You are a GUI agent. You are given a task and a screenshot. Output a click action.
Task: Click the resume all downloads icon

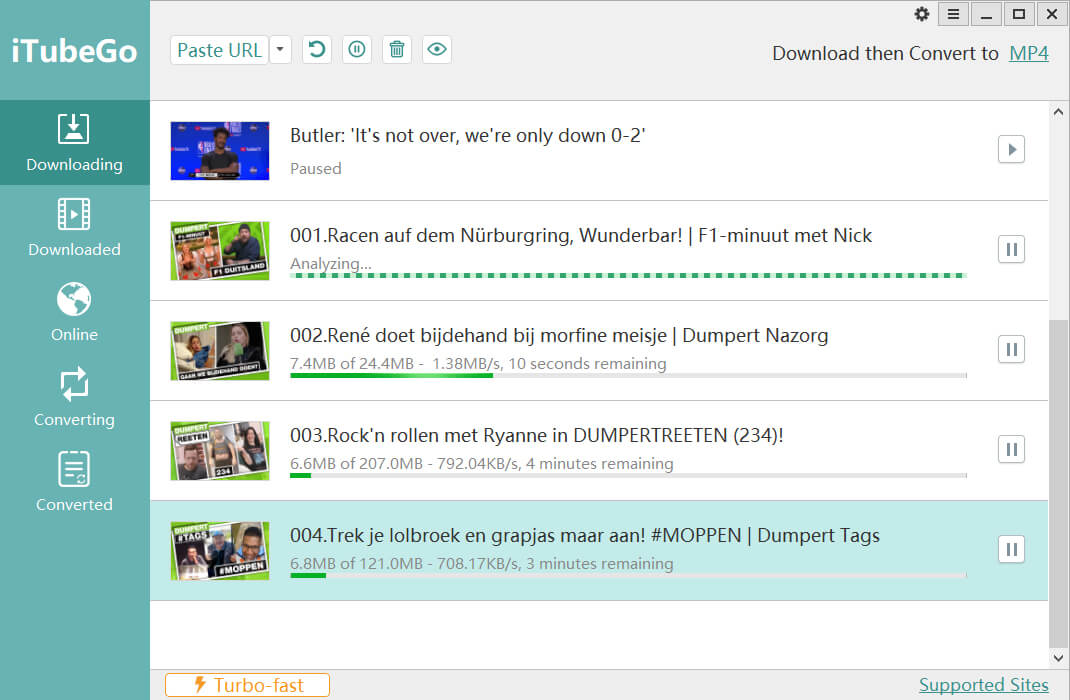pyautogui.click(x=317, y=50)
